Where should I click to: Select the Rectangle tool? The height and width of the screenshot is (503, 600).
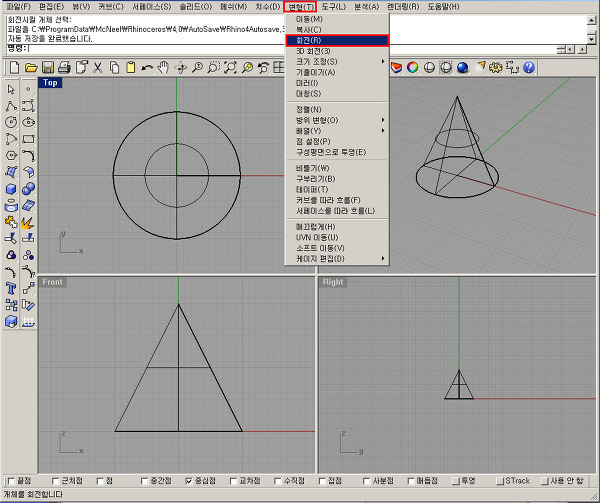[28, 139]
